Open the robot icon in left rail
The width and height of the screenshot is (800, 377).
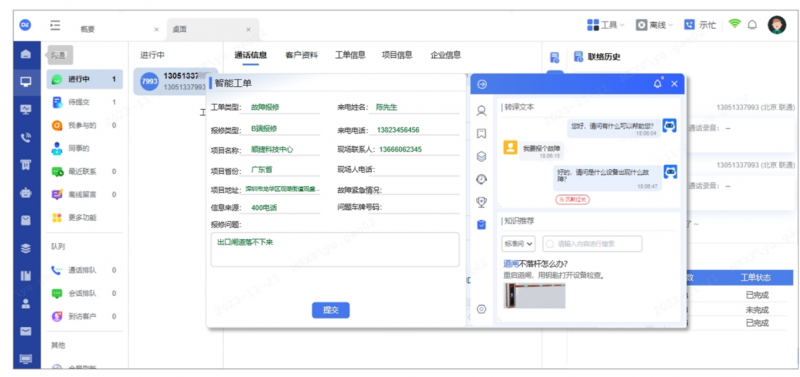point(26,192)
